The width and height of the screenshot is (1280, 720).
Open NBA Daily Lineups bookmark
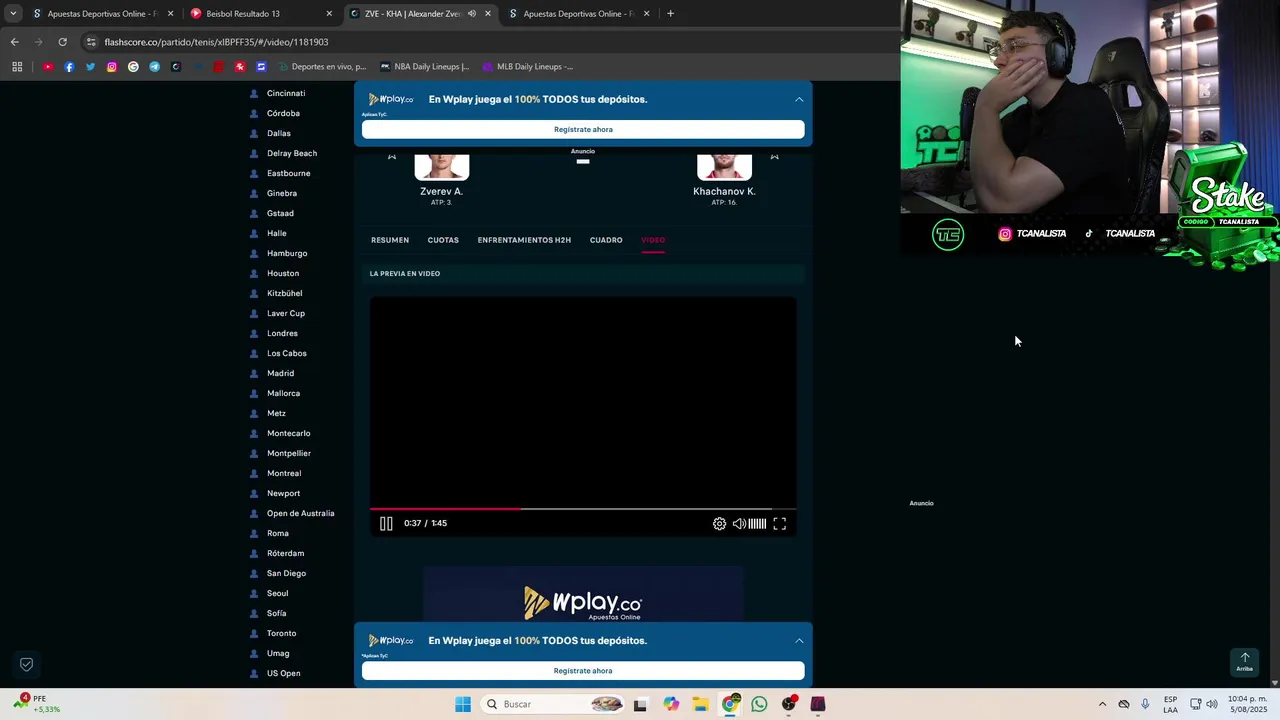click(x=425, y=67)
